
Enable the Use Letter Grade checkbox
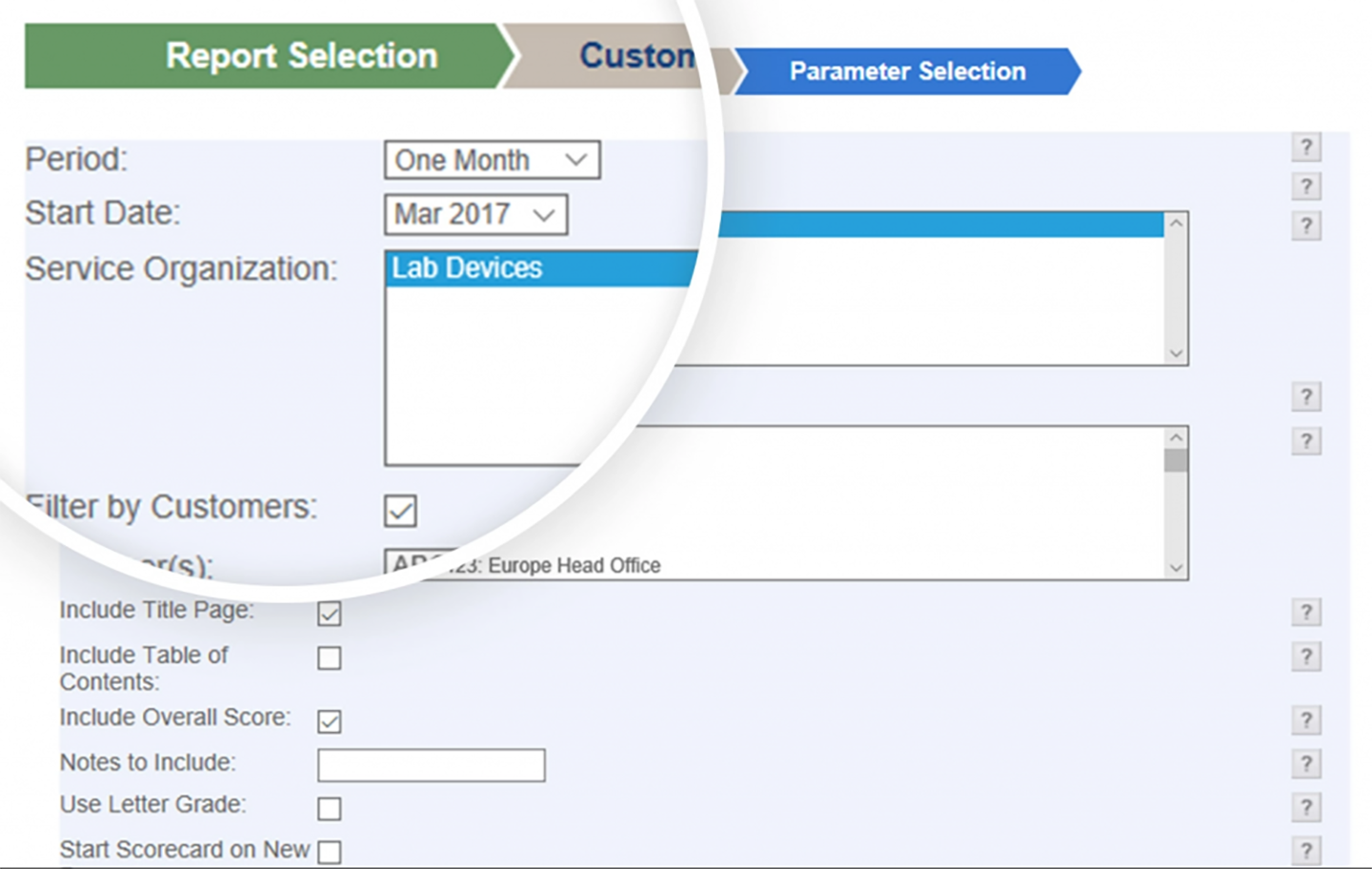330,809
